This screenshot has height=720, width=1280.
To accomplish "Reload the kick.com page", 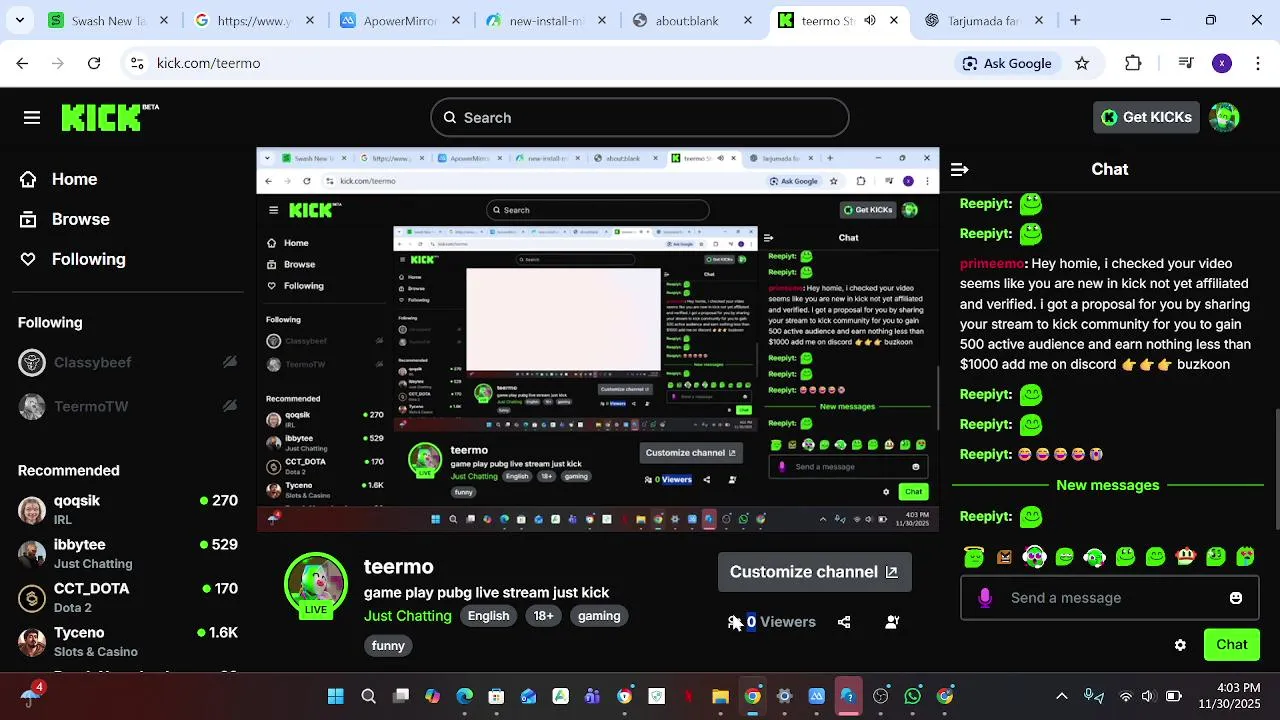I will click(x=94, y=63).
